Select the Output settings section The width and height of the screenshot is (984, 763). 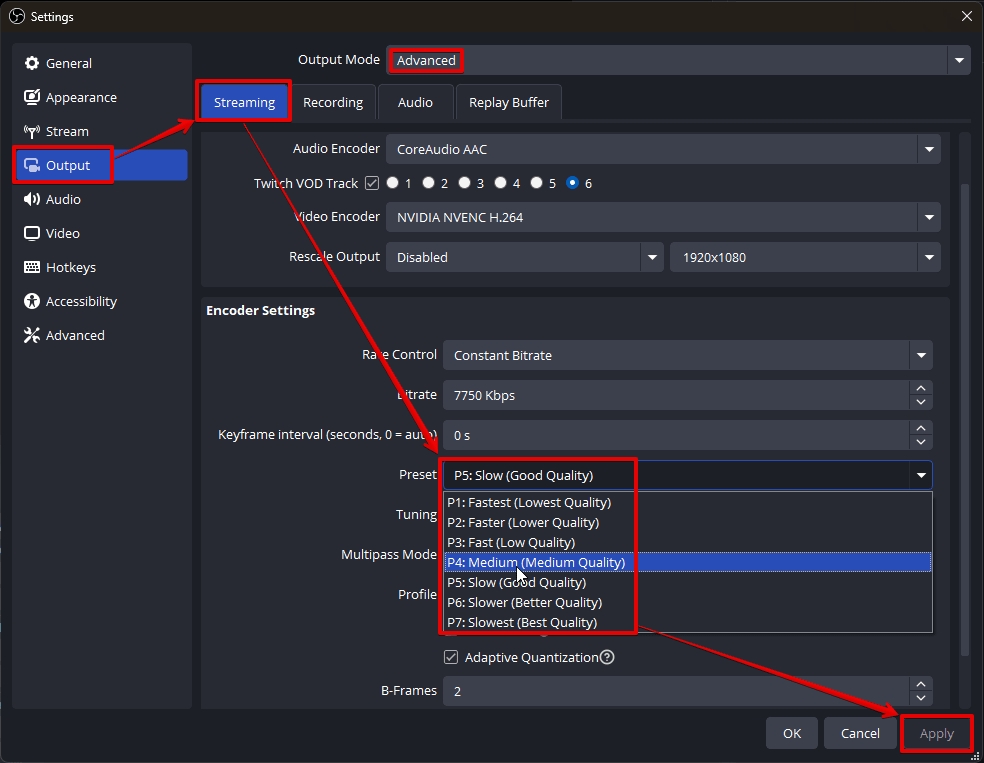pos(100,165)
